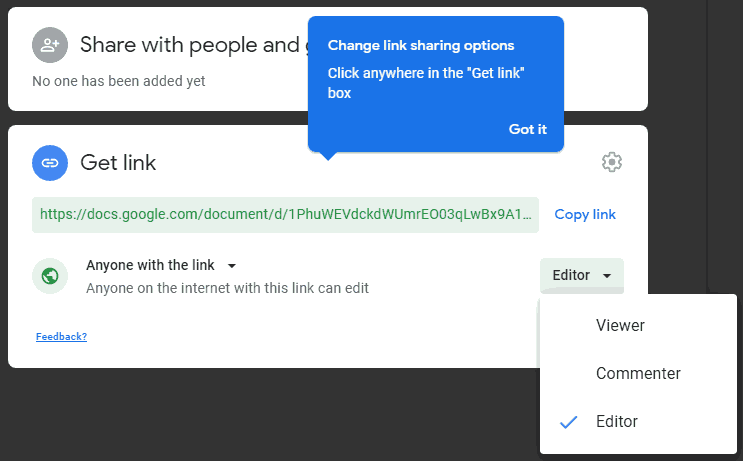The image size is (743, 461).
Task: Click the blue chain-link icon beside Get link
Action: click(49, 163)
